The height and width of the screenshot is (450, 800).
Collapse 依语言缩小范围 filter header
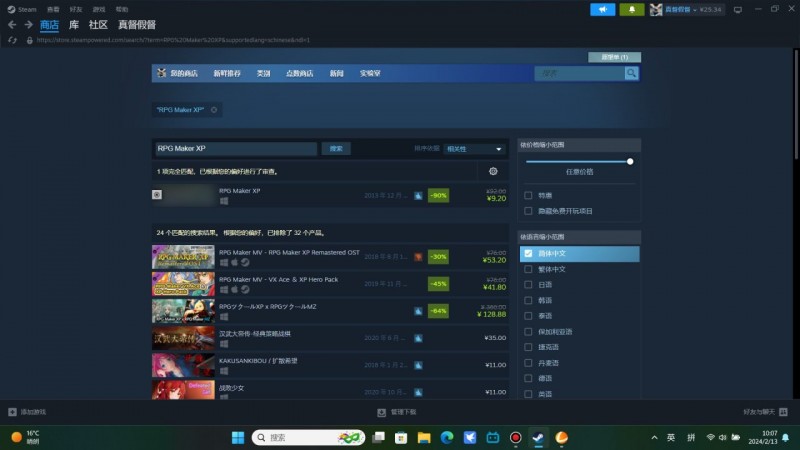(579, 237)
